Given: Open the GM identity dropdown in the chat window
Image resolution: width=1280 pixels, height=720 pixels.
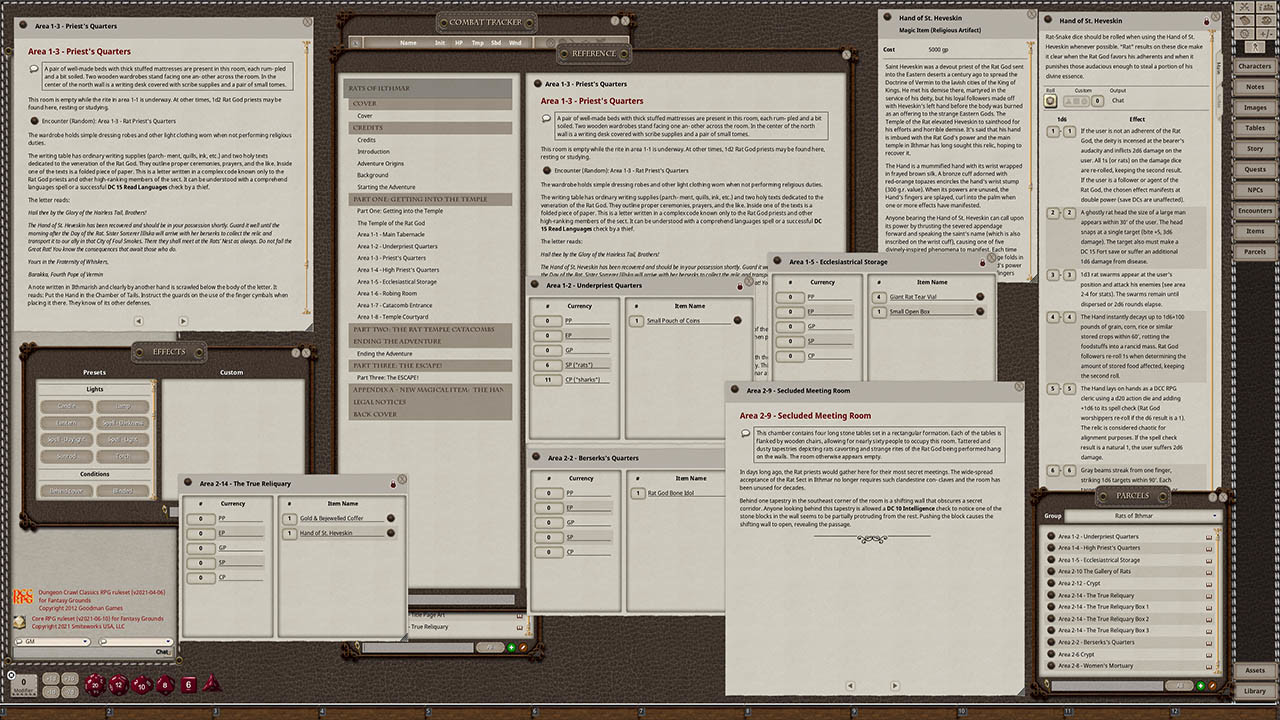Looking at the screenshot, I should click(x=85, y=641).
